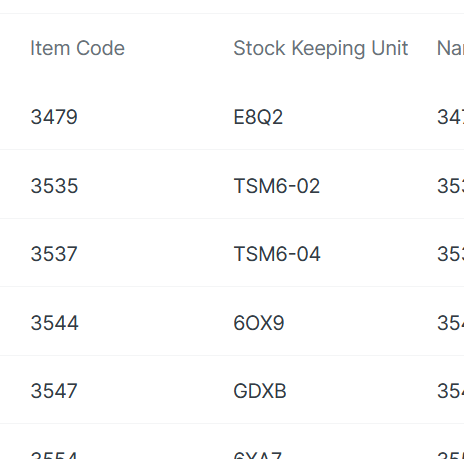Click the name cell in row 3479
The width and height of the screenshot is (464, 459).
(450, 117)
